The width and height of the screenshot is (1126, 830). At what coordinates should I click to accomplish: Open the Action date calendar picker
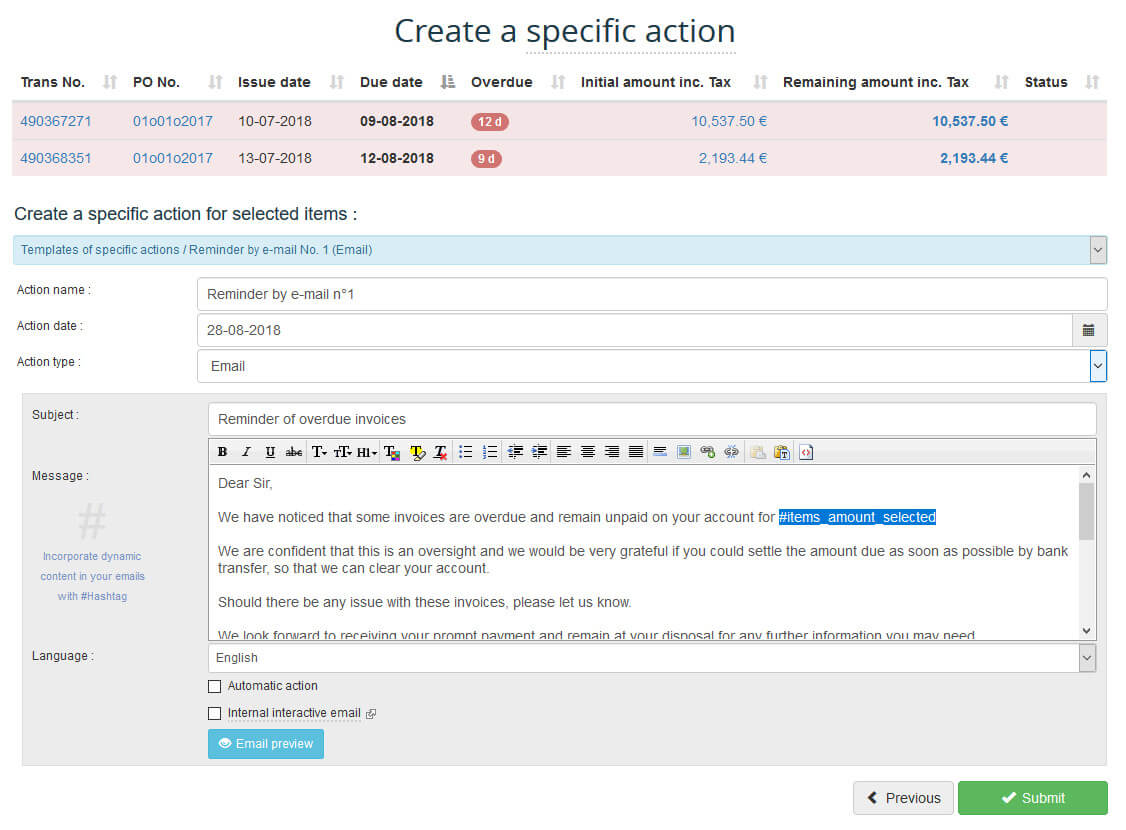pos(1089,330)
